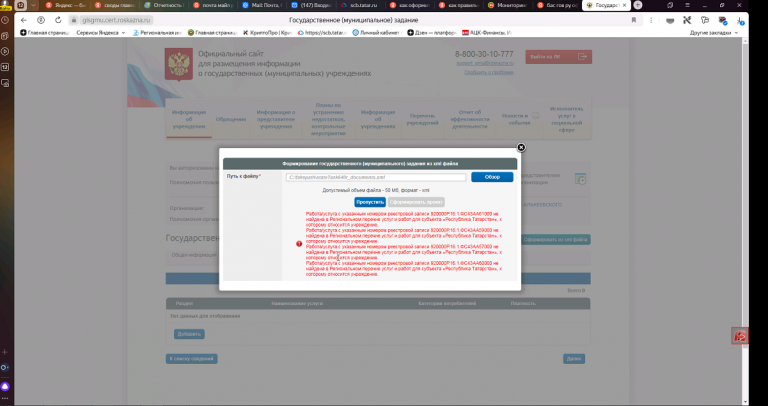Click К списку сведений button
The width and height of the screenshot is (768, 406).
click(192, 359)
